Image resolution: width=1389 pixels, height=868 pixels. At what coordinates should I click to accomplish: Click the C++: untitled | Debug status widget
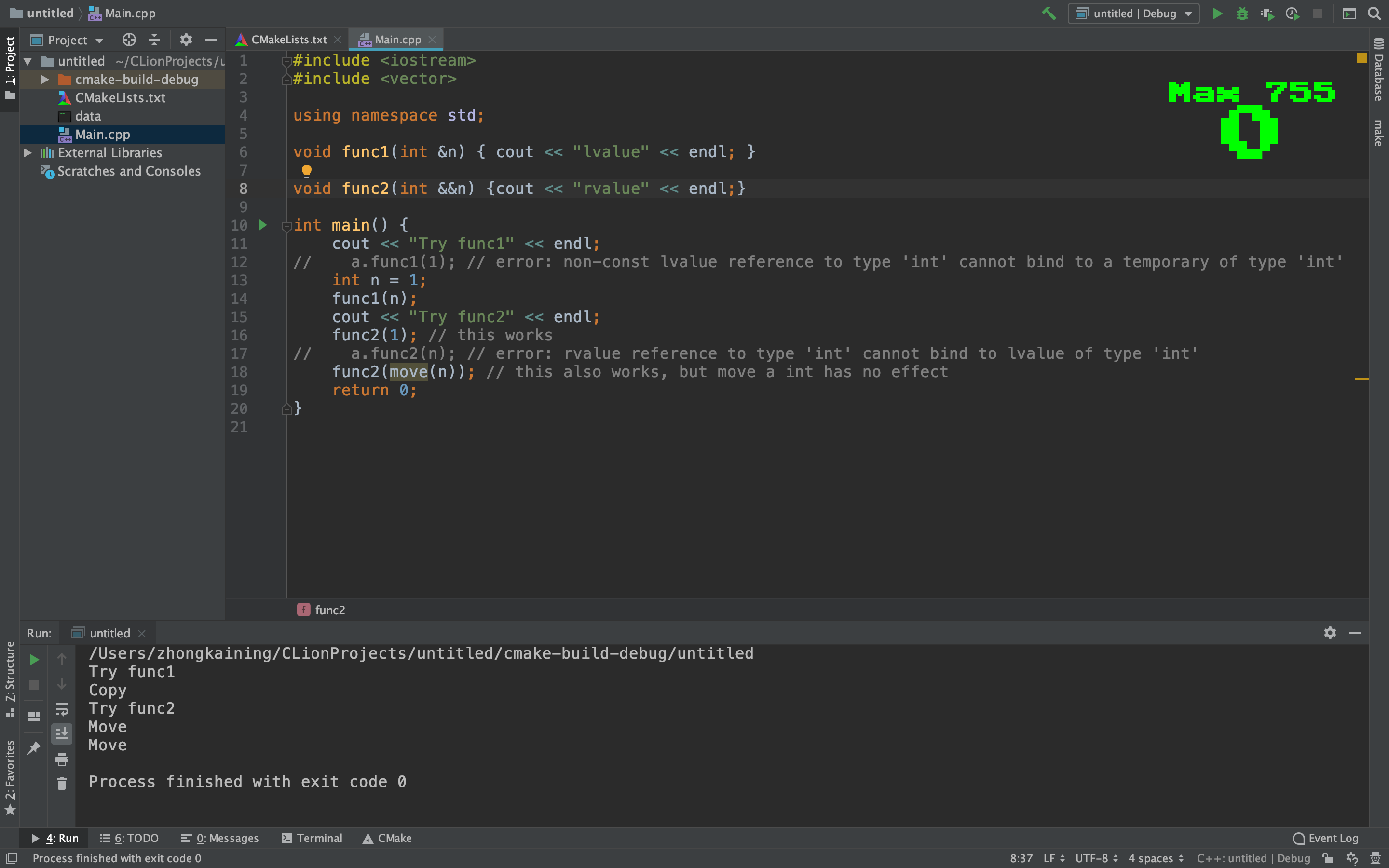tap(1253, 858)
